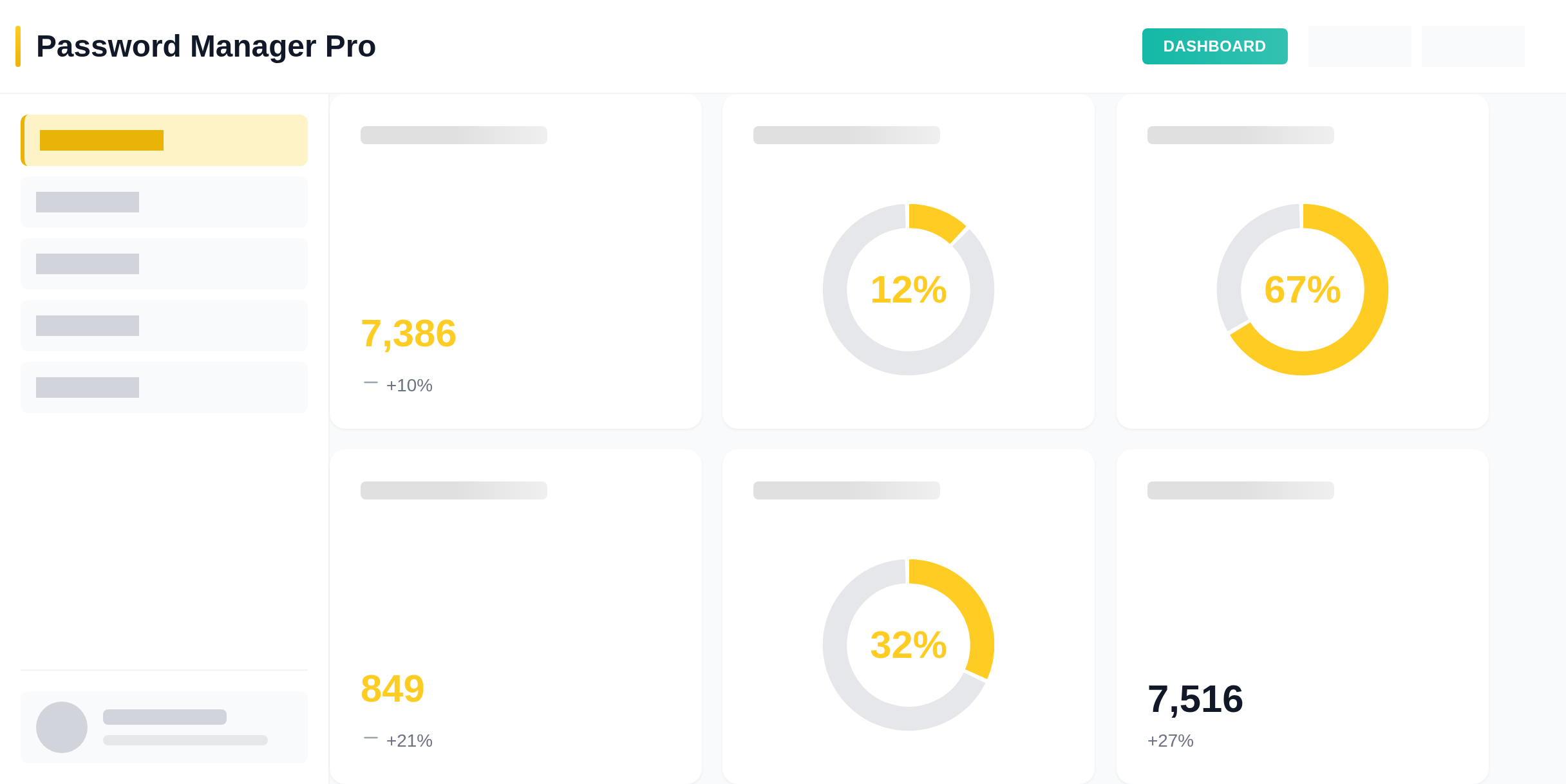Click the blank header button right of DASHBOARD
This screenshot has height=784, width=1566.
coord(1359,46)
